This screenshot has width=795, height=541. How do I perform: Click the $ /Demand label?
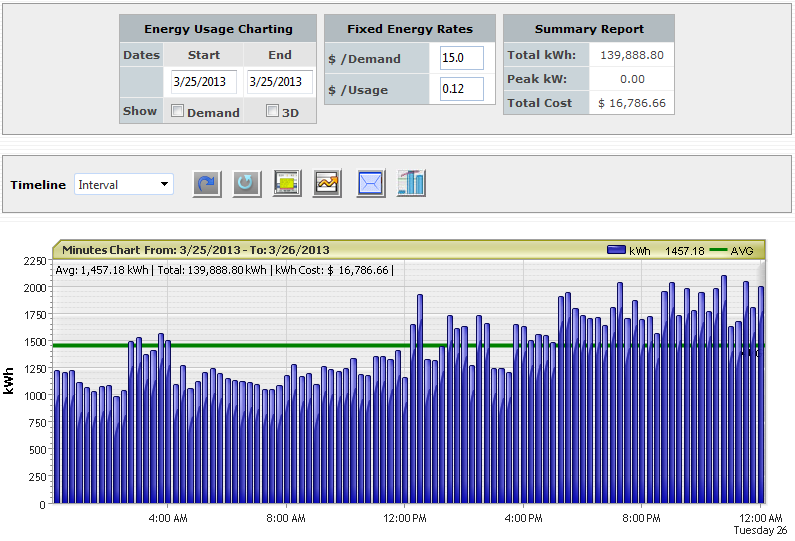tap(364, 59)
